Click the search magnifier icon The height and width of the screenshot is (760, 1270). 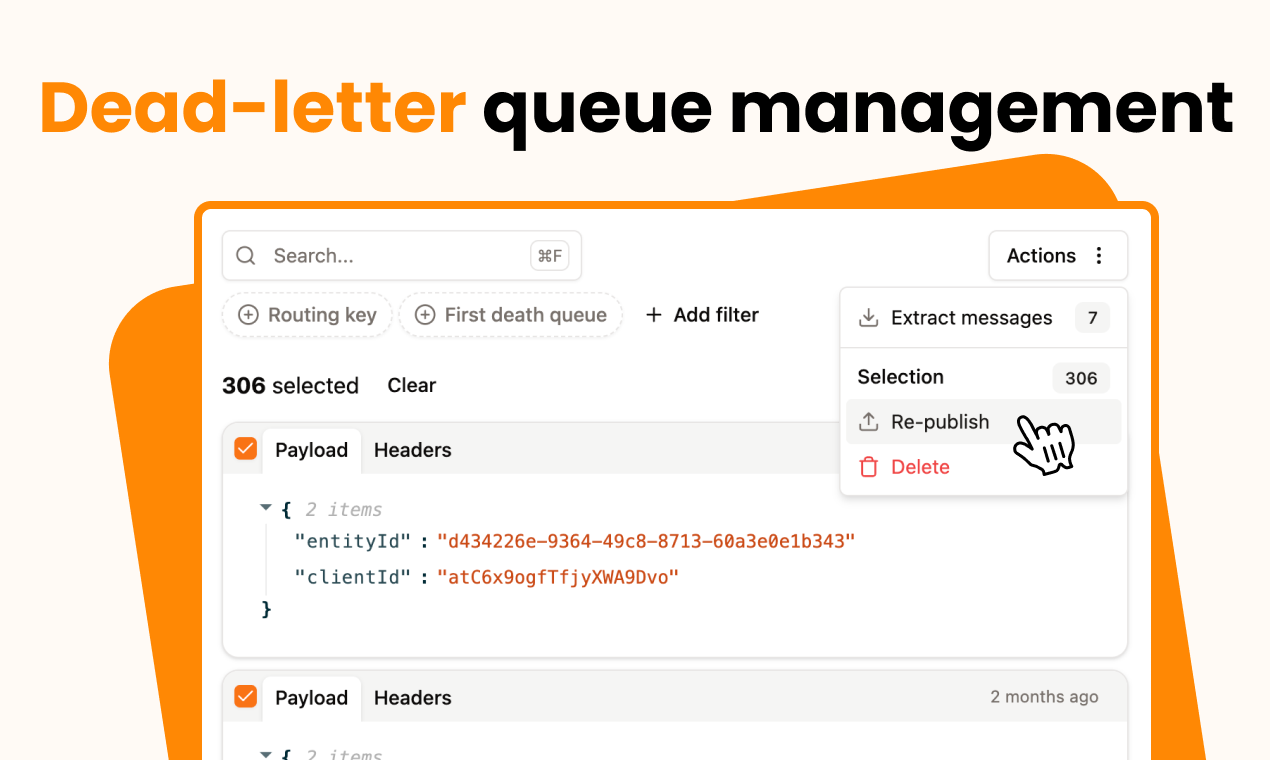[x=246, y=256]
